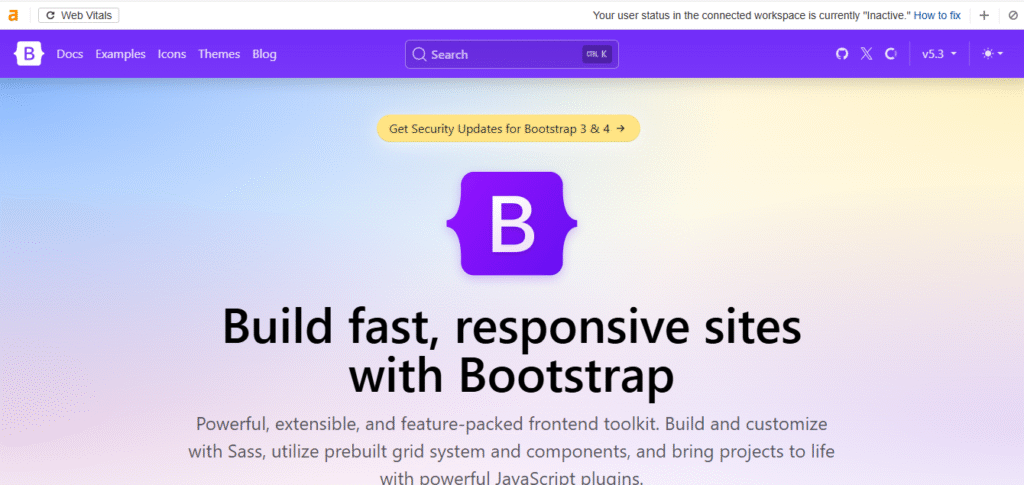Open the Examples page
This screenshot has height=485, width=1024.
pyautogui.click(x=120, y=54)
